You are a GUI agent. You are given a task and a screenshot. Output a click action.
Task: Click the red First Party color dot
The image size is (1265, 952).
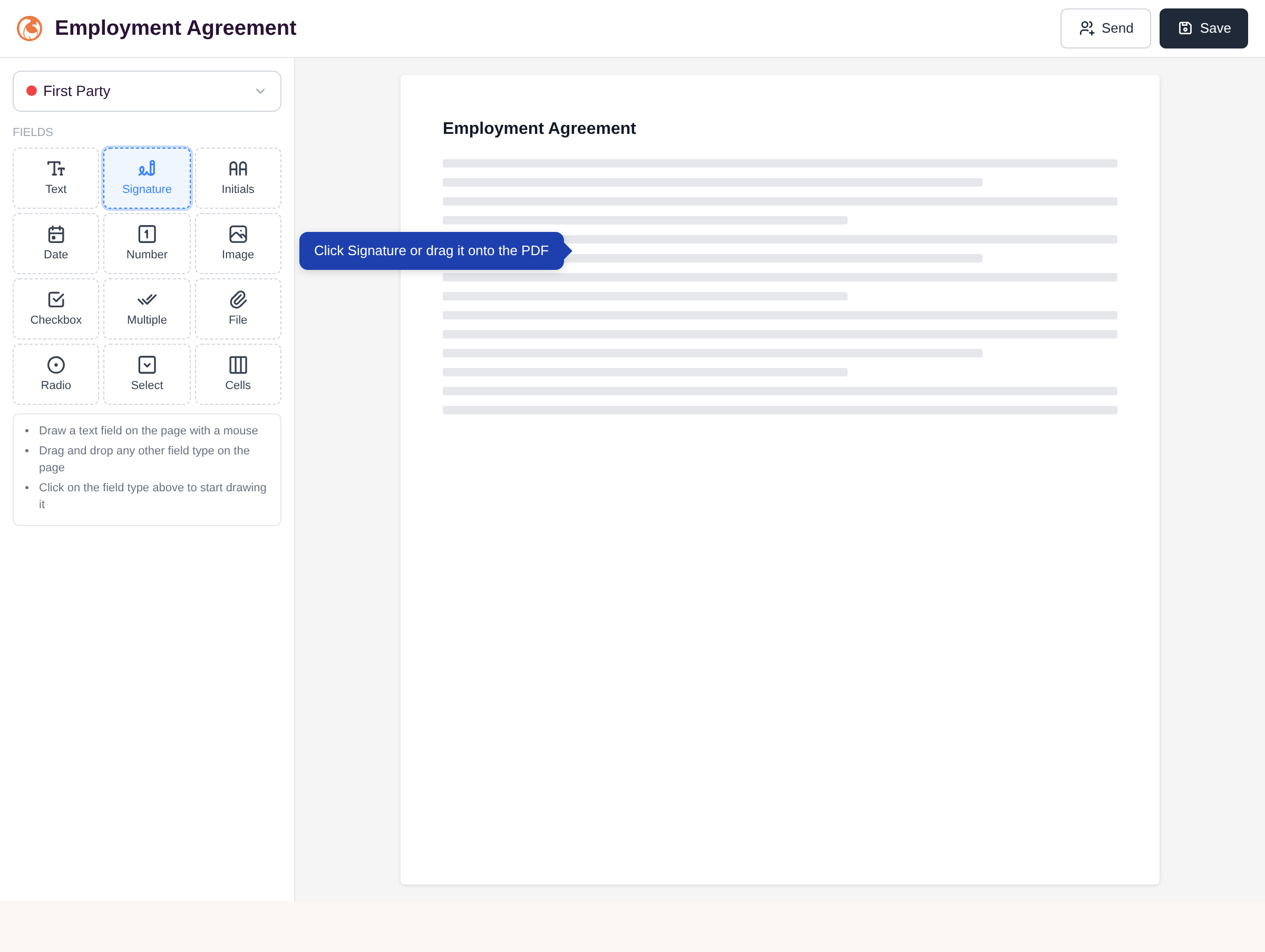pyautogui.click(x=32, y=91)
